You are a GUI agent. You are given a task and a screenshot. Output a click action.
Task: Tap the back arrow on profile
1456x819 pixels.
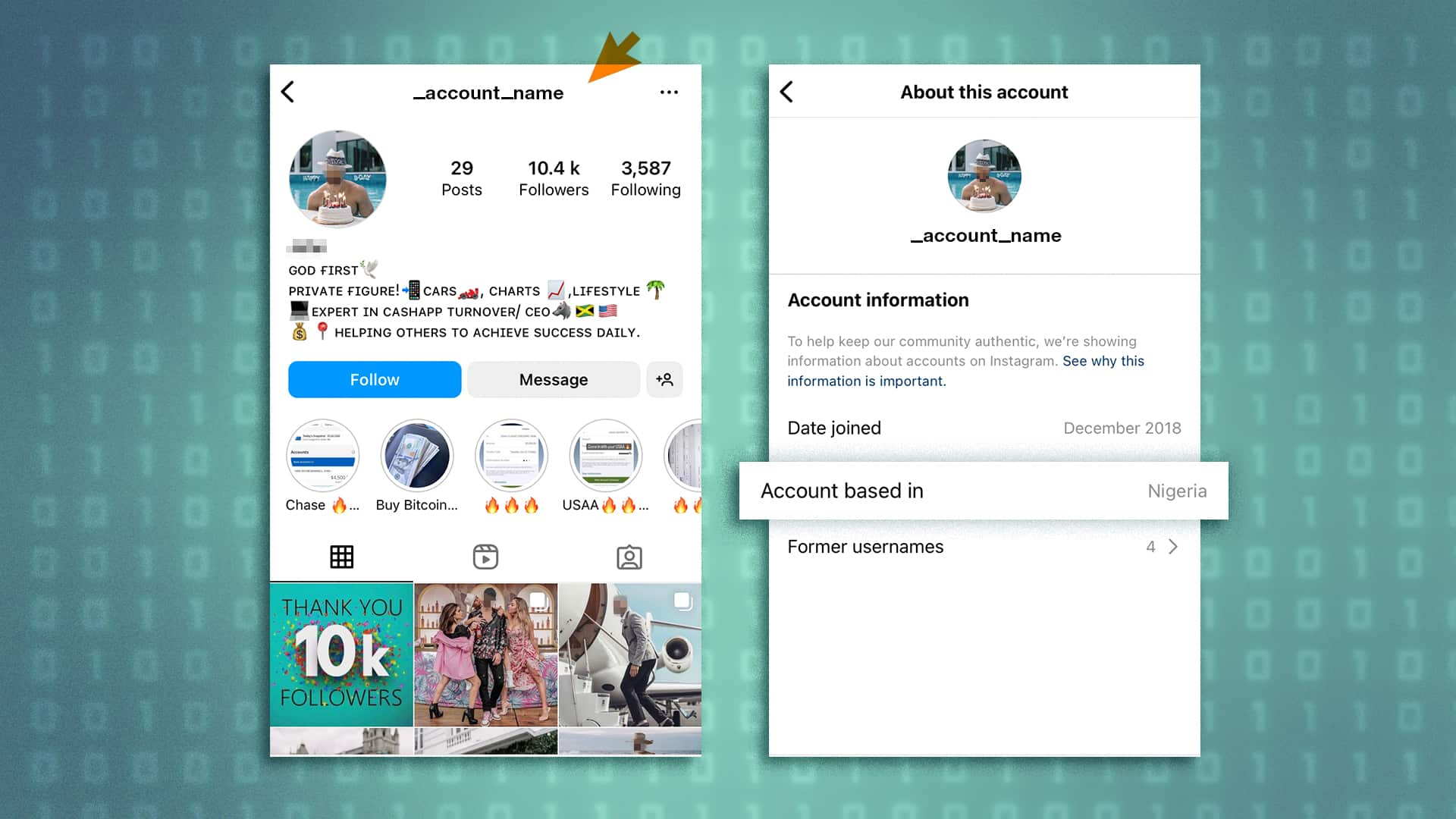click(x=291, y=91)
